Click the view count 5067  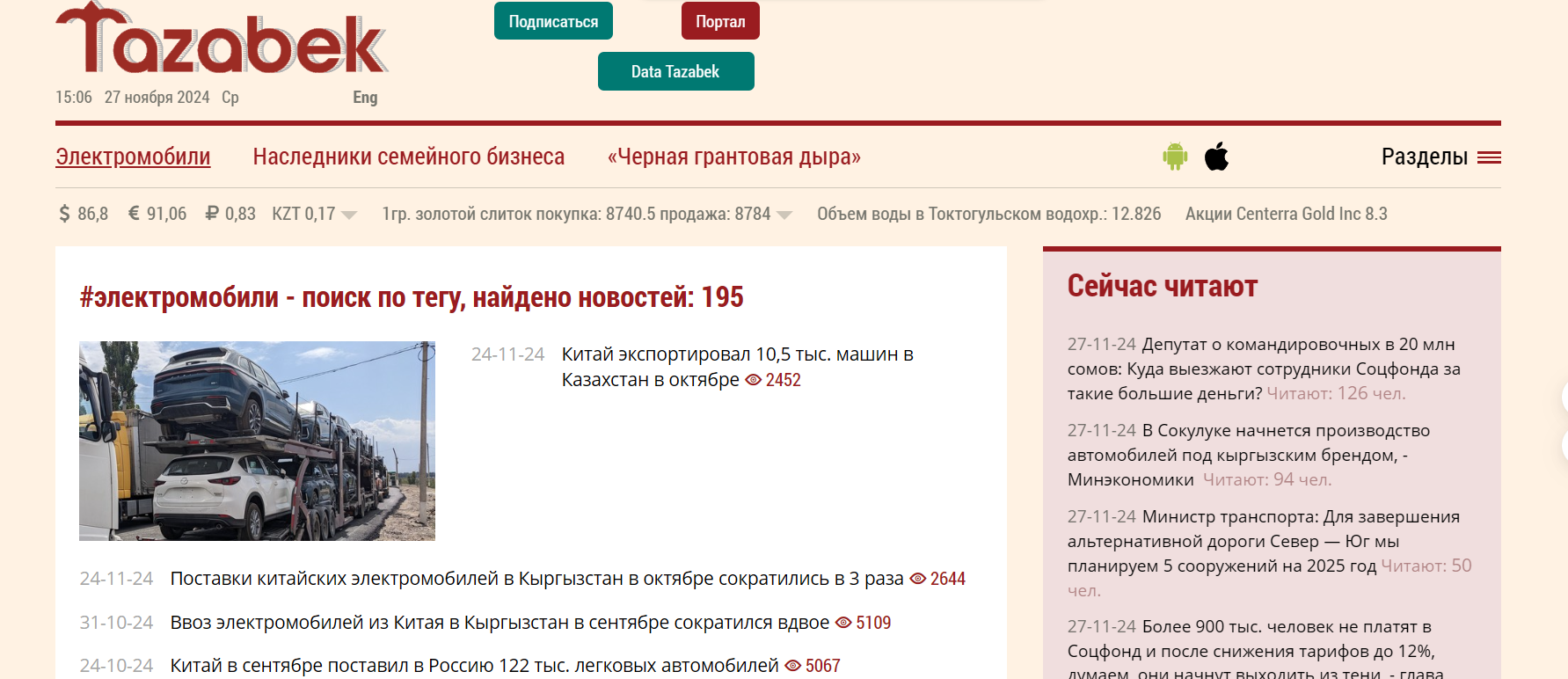click(x=822, y=666)
